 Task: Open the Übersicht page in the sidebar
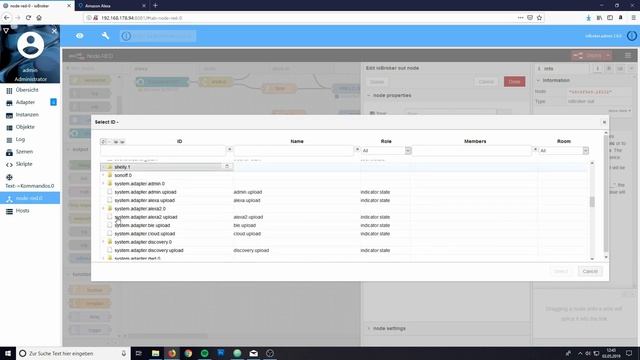pyautogui.click(x=27, y=90)
